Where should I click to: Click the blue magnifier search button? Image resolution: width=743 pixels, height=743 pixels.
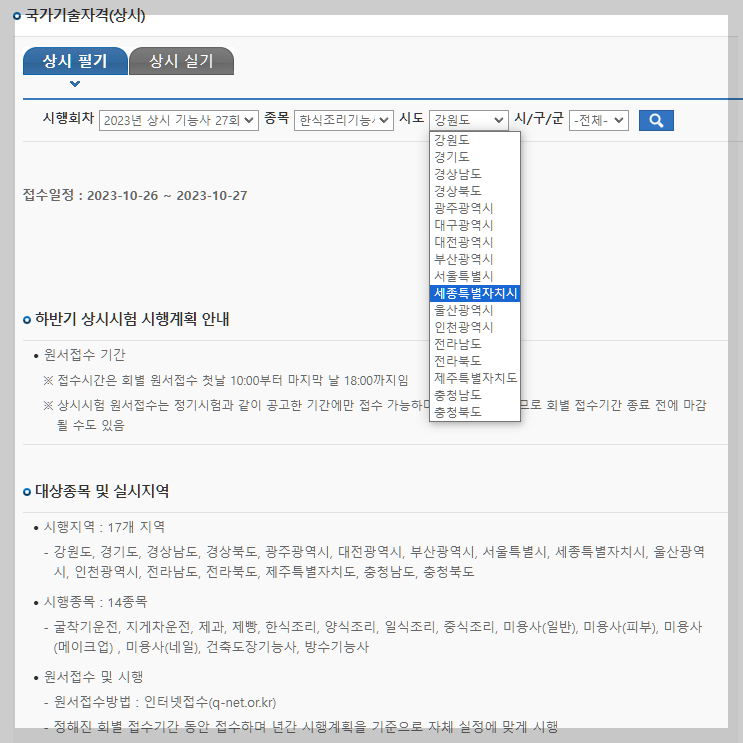656,120
